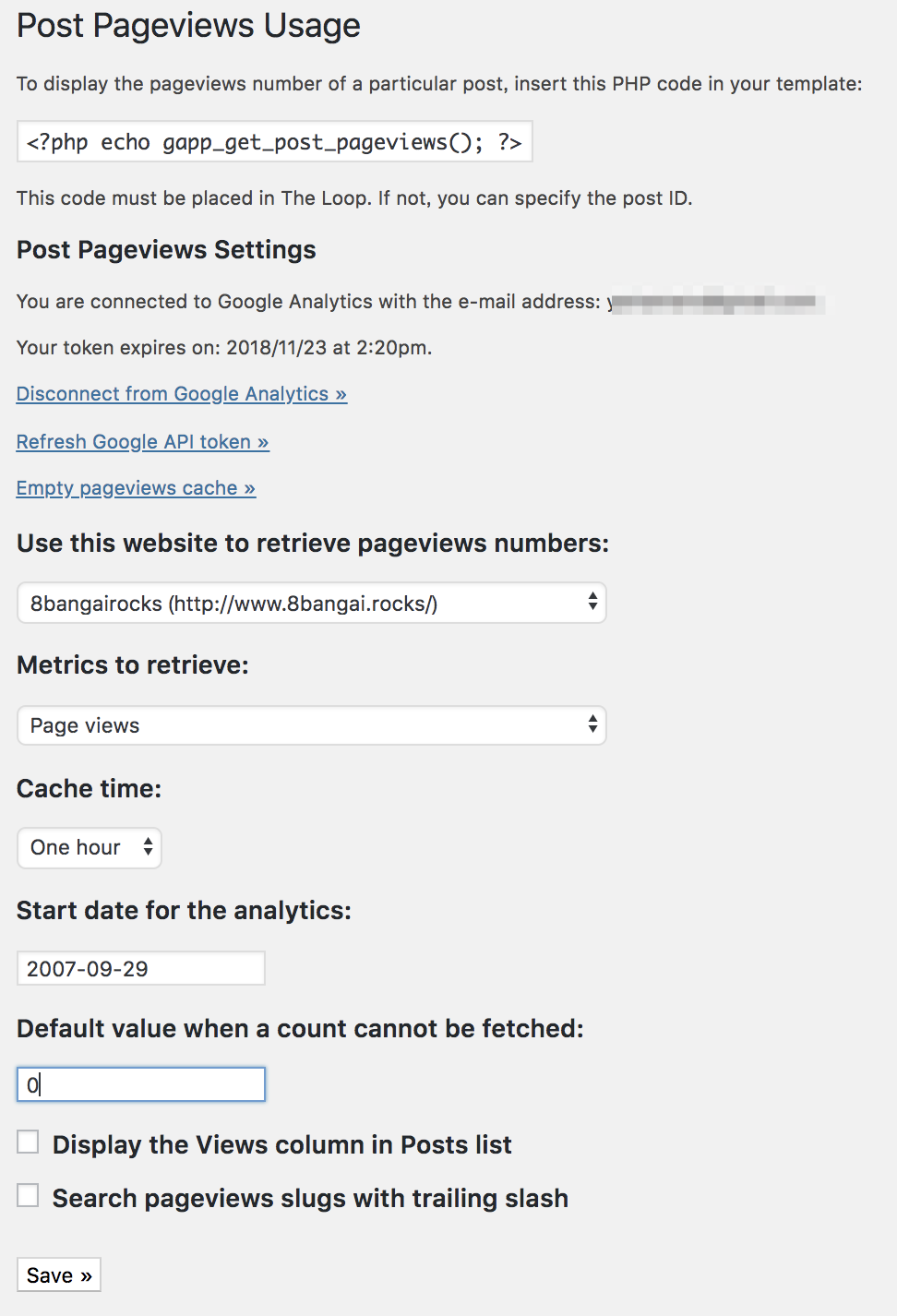Screen dimensions: 897x1316
Task: Empty the pageviews cache
Action: click(x=137, y=488)
